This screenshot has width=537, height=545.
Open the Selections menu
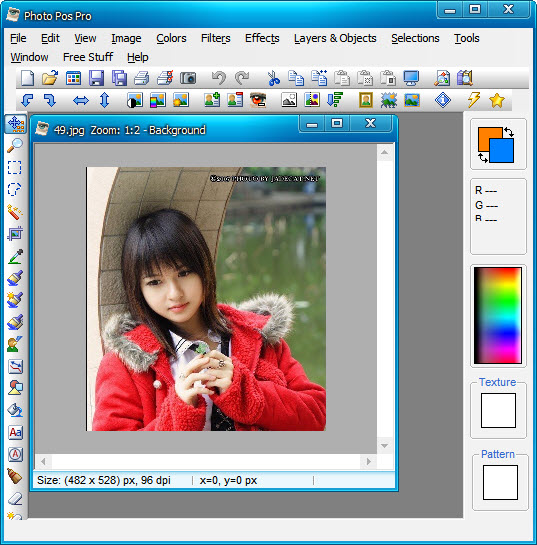coord(415,38)
